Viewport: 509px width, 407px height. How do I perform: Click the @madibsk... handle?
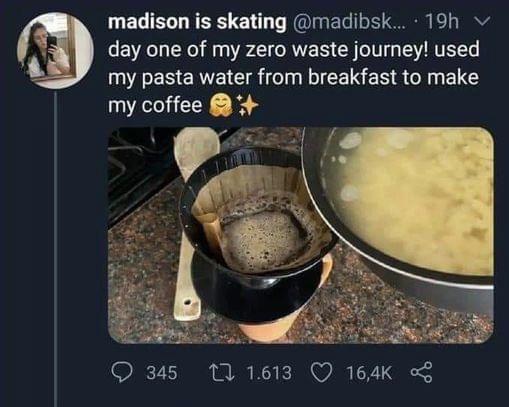(x=350, y=22)
